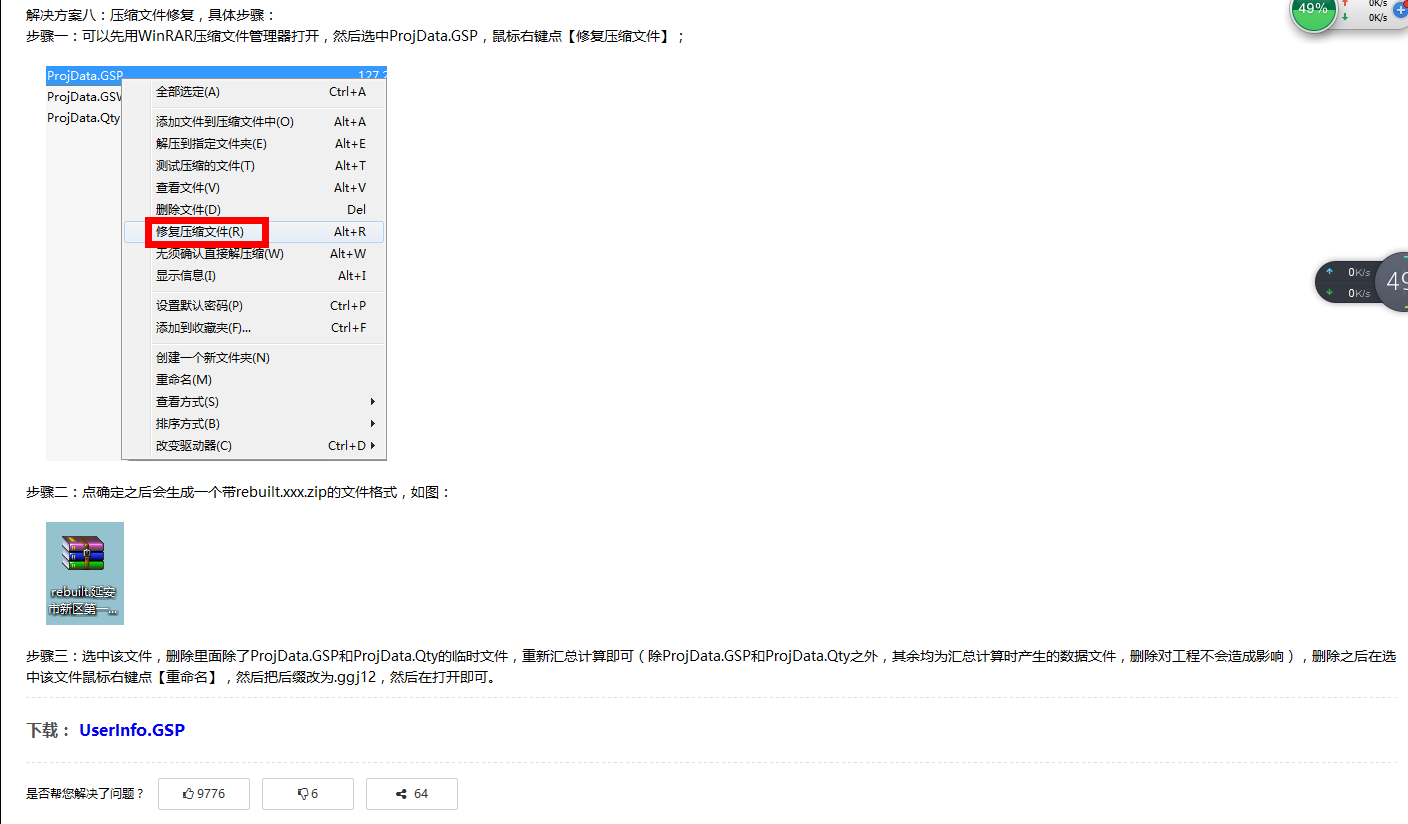Choose 添加文件到压缩文件中(O) menu entry

254,122
